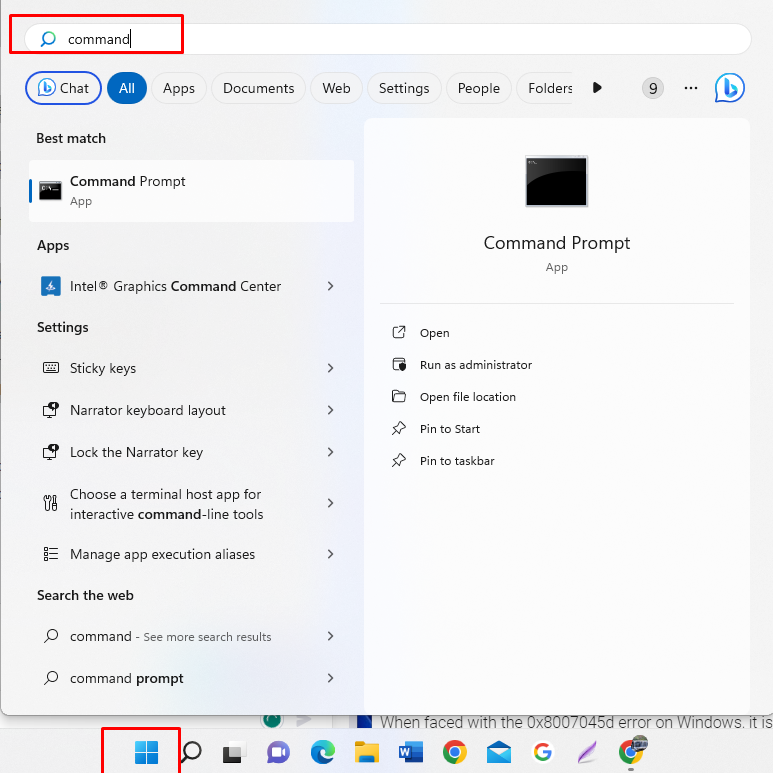Click the taskbar Search magnifier icon

pos(191,752)
